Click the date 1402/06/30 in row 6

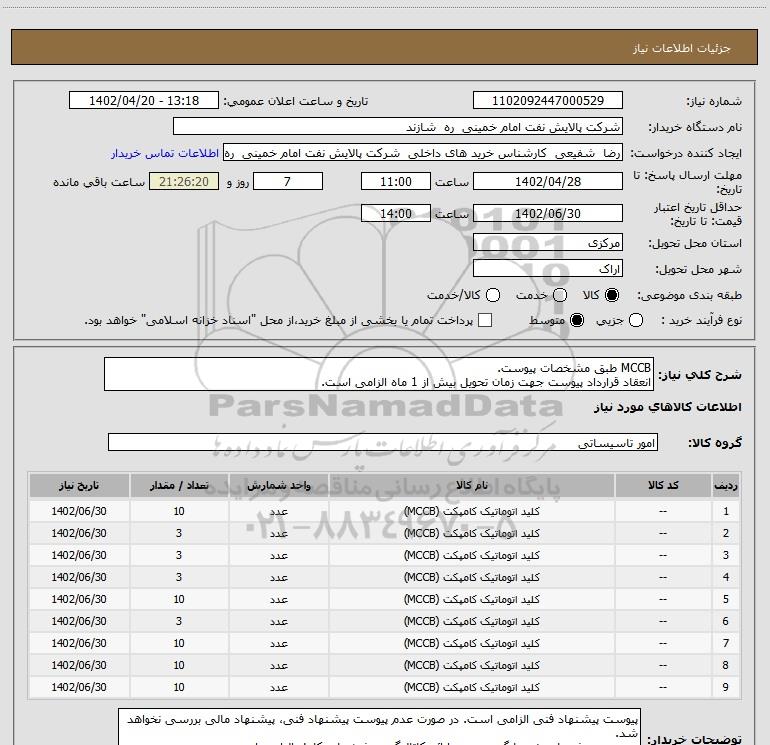click(x=79, y=621)
